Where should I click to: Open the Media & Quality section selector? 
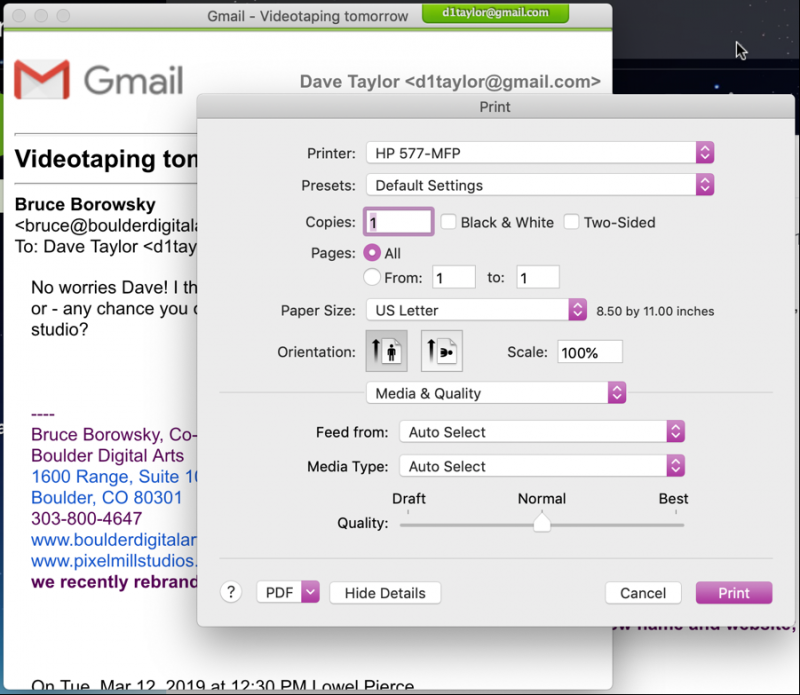(x=496, y=392)
